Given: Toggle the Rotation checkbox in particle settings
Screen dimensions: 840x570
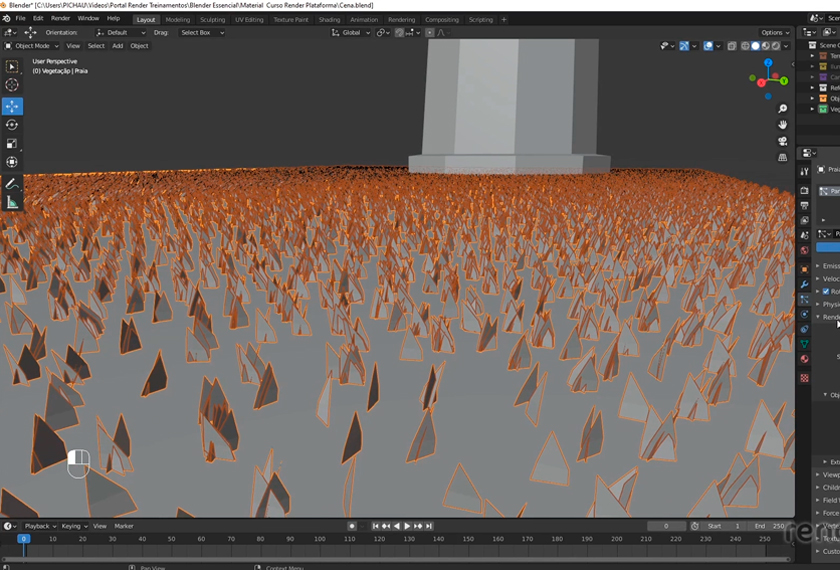Looking at the screenshot, I should (825, 291).
